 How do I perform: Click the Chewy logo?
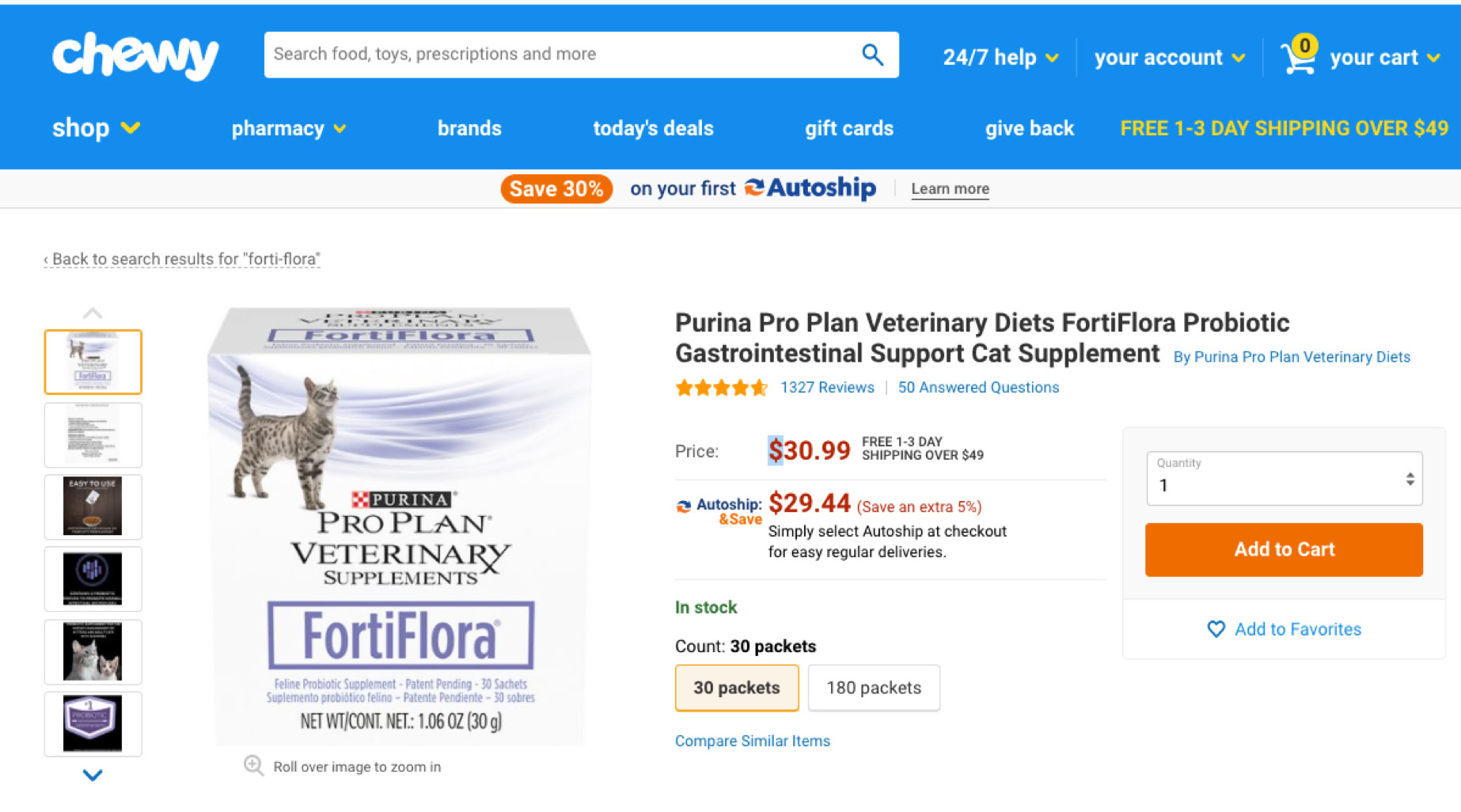click(x=135, y=55)
